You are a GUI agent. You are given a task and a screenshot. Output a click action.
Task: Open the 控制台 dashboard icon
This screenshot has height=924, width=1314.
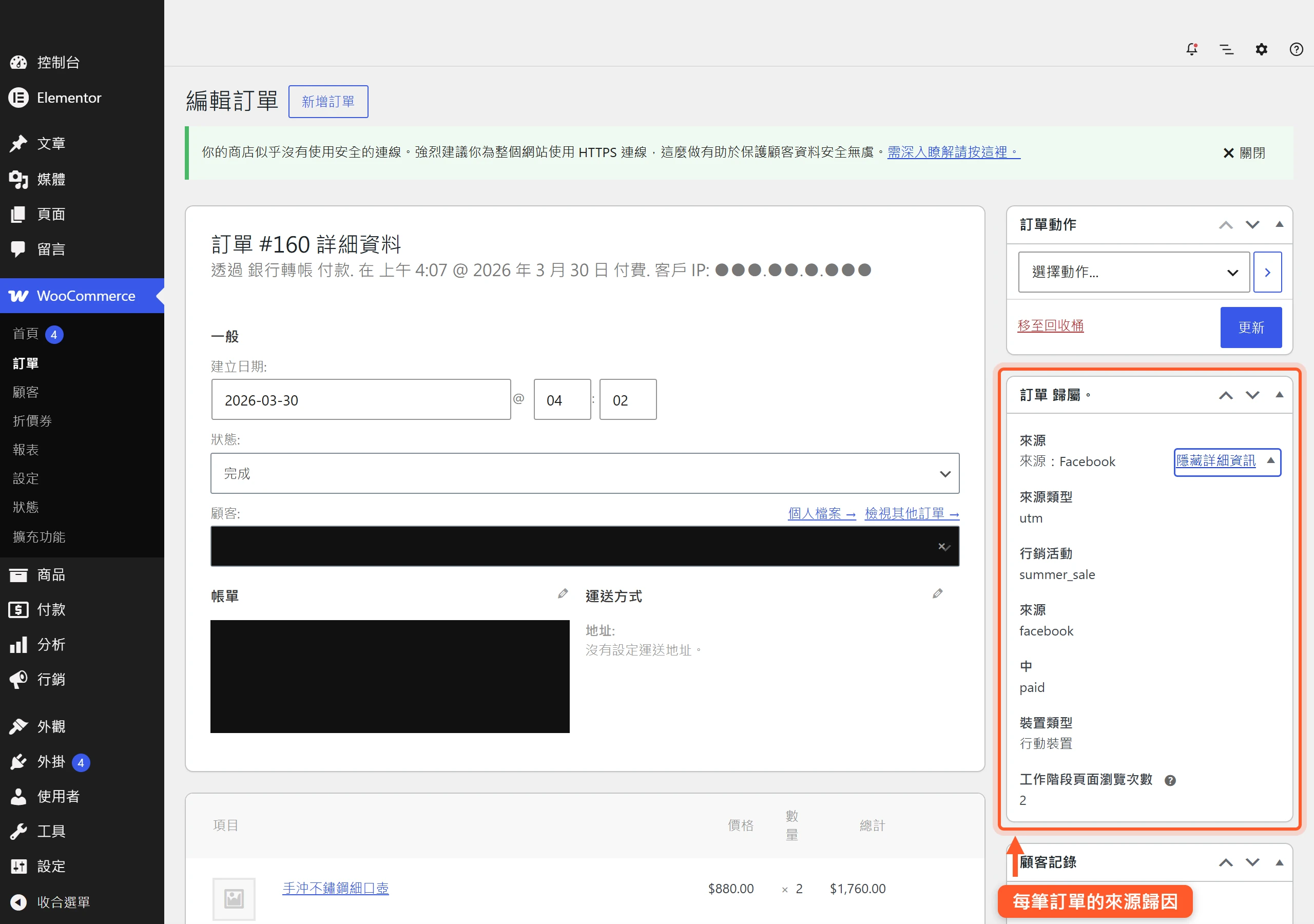pos(18,63)
